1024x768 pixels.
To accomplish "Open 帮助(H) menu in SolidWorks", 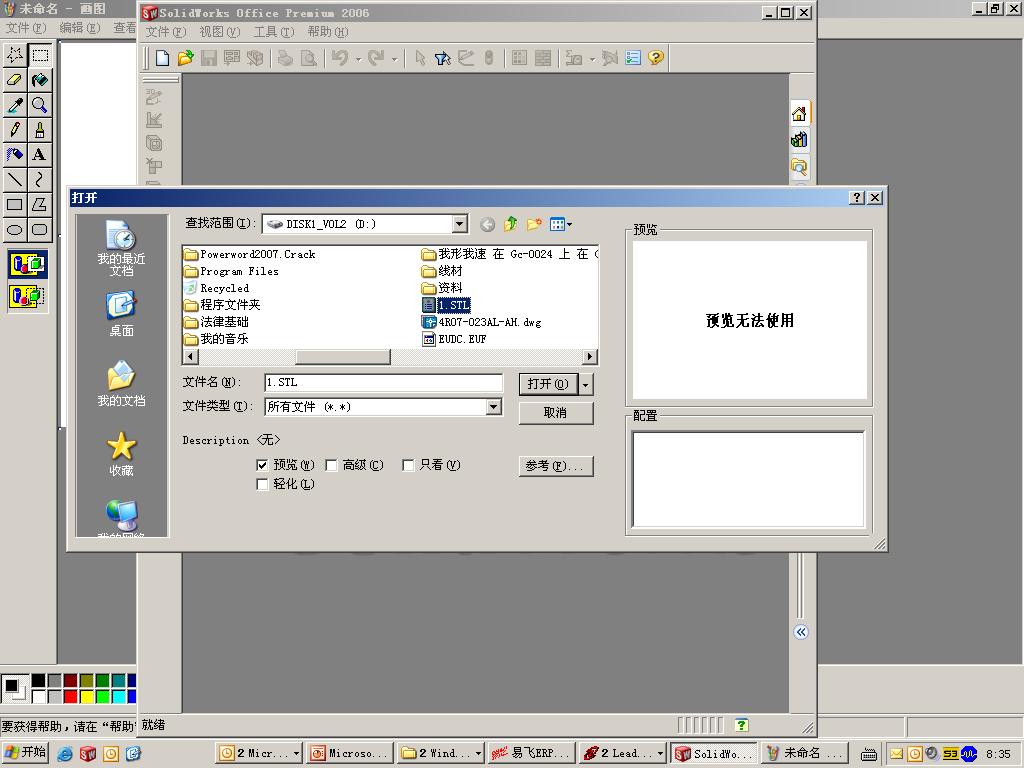I will click(328, 31).
